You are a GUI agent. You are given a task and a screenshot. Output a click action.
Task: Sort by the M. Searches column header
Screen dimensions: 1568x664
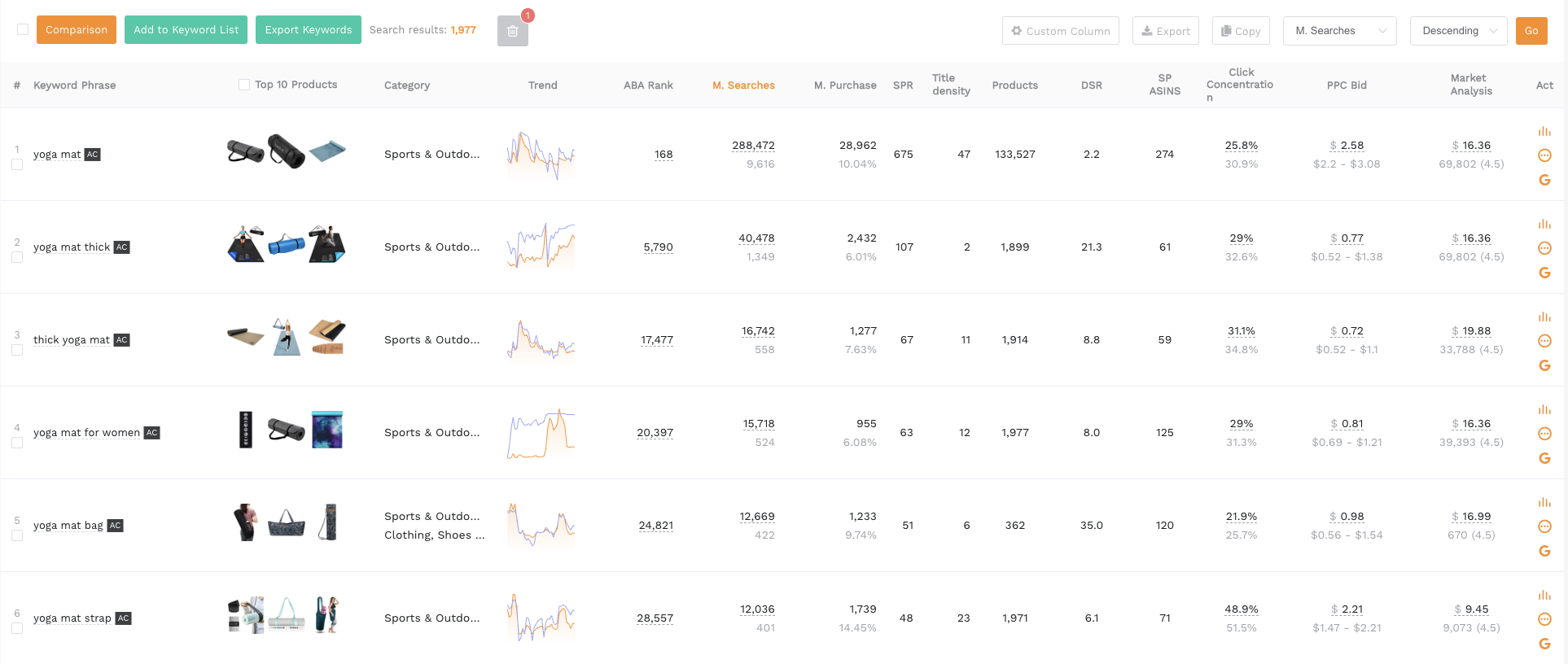coord(743,85)
